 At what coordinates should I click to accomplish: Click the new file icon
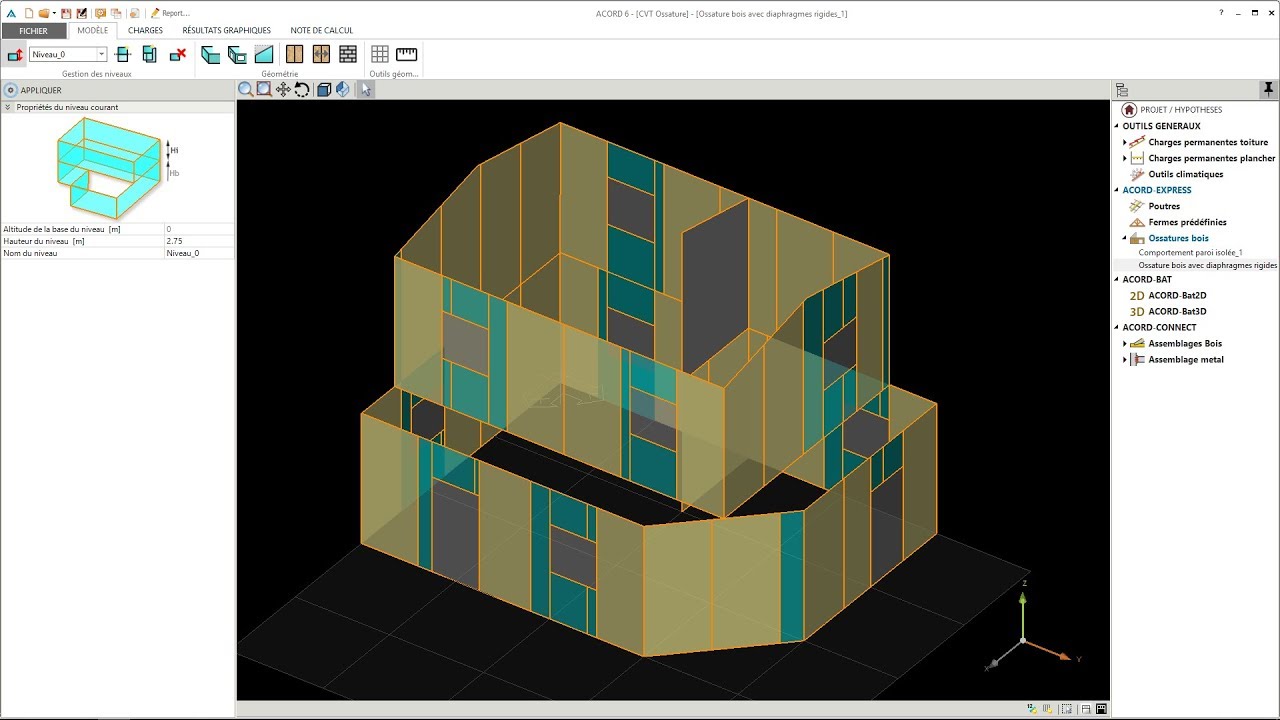click(x=29, y=13)
